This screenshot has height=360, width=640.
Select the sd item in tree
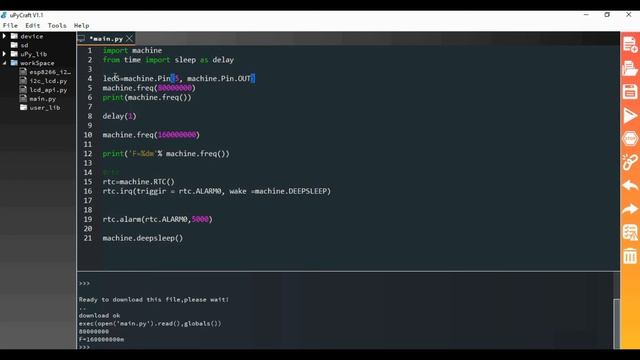point(24,45)
